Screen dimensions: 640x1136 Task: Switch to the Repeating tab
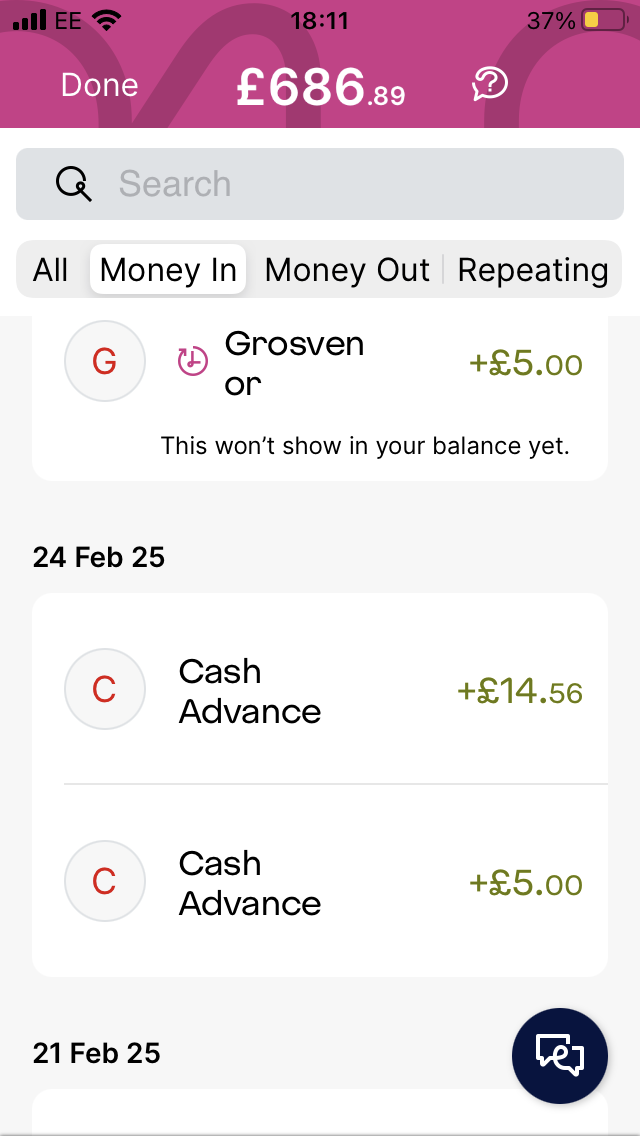pos(533,270)
